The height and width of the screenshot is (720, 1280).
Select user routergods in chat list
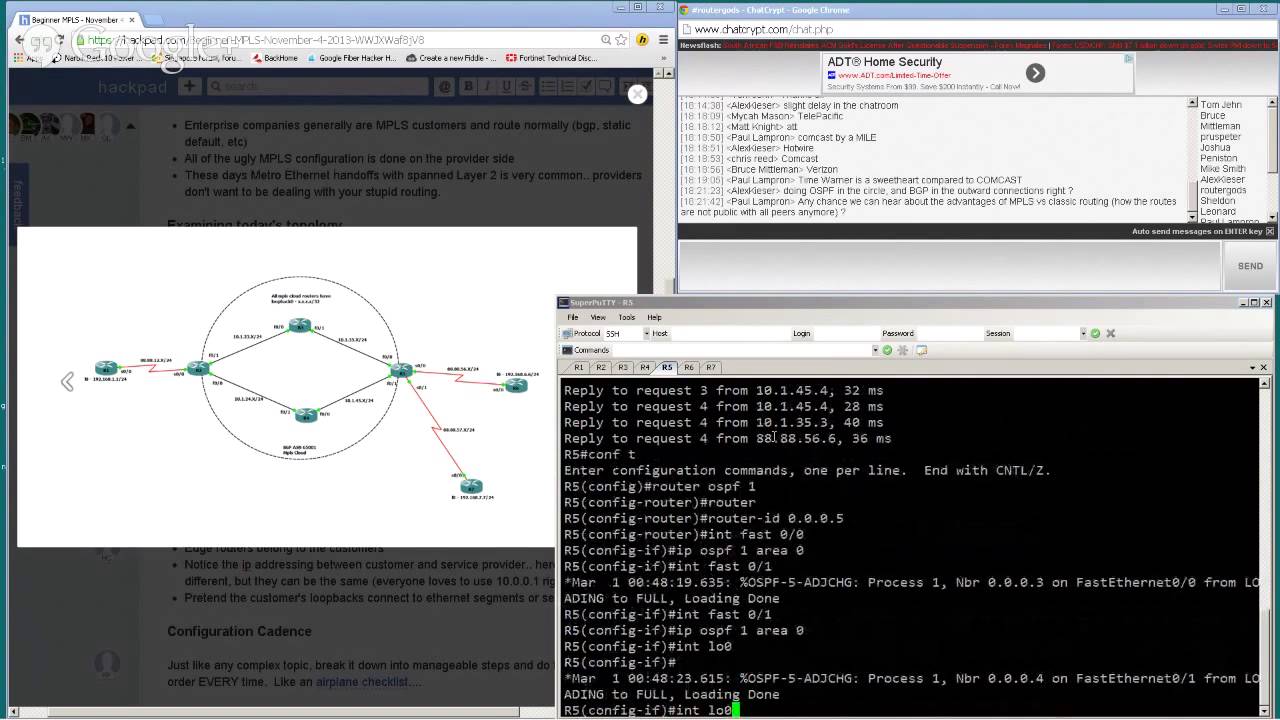[x=1222, y=190]
